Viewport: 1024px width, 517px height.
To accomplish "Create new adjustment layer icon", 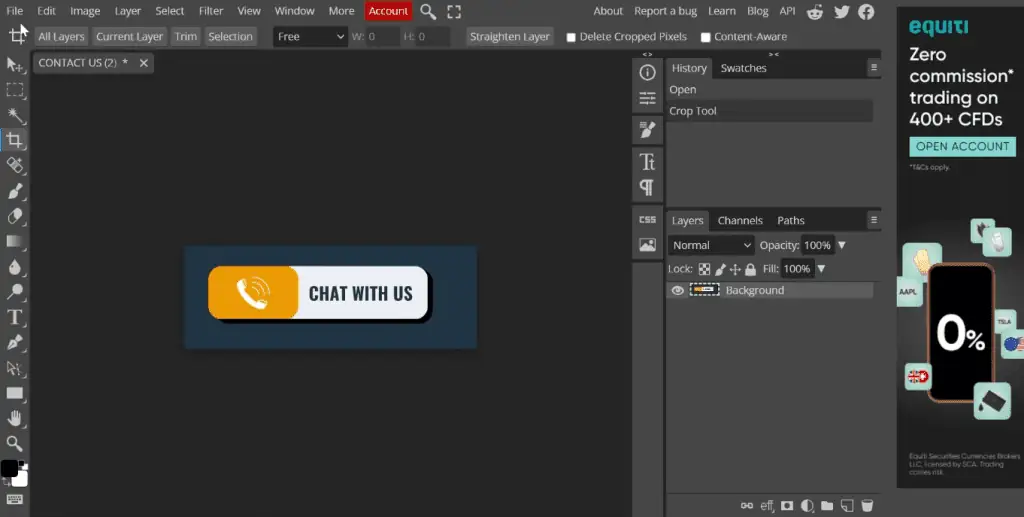I will [807, 505].
